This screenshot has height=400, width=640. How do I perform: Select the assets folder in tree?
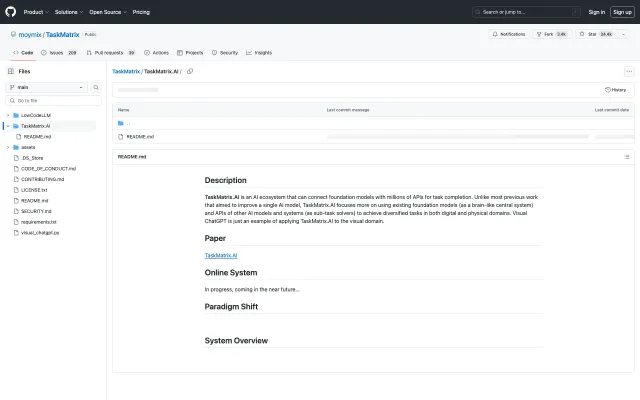pos(28,147)
